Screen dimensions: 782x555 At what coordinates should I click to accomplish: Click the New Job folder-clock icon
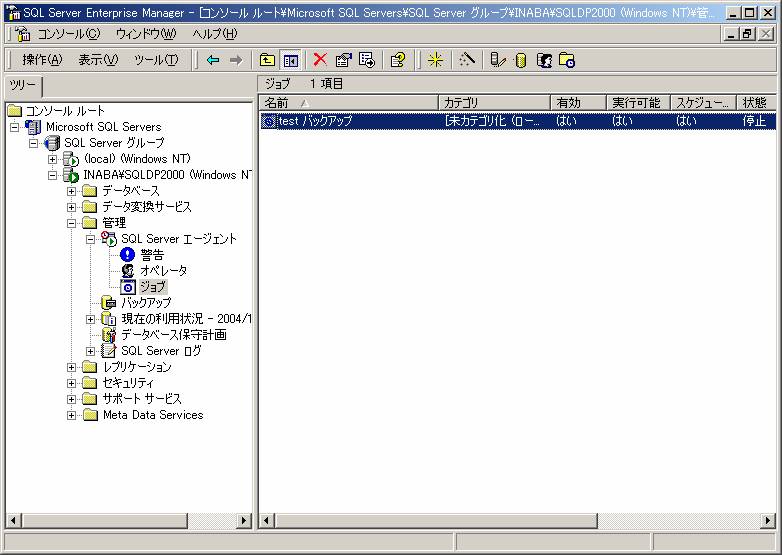[567, 60]
